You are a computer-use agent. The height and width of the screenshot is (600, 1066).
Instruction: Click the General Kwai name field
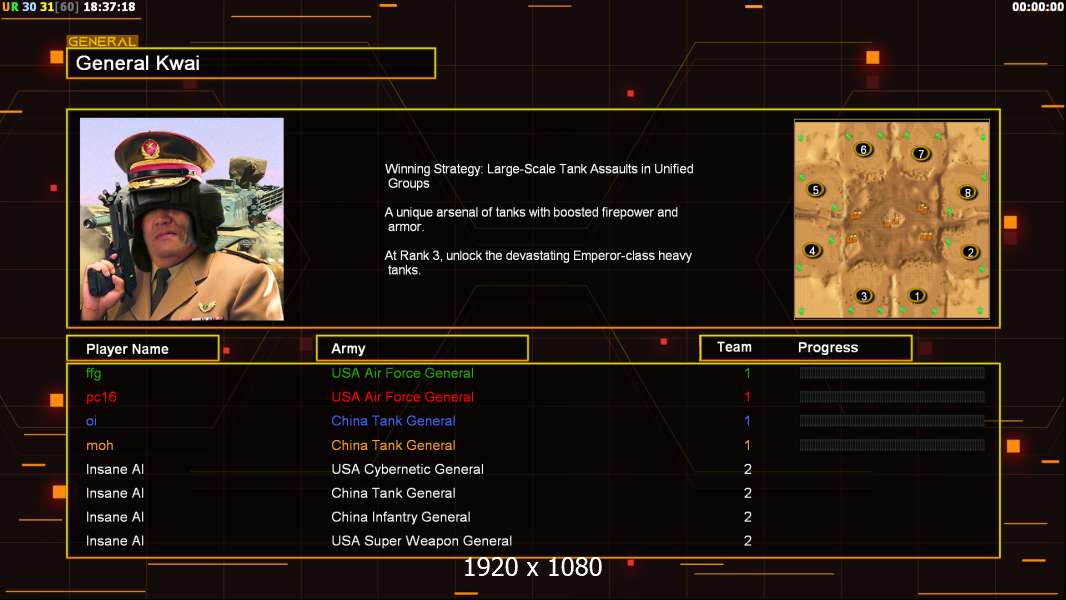[251, 63]
